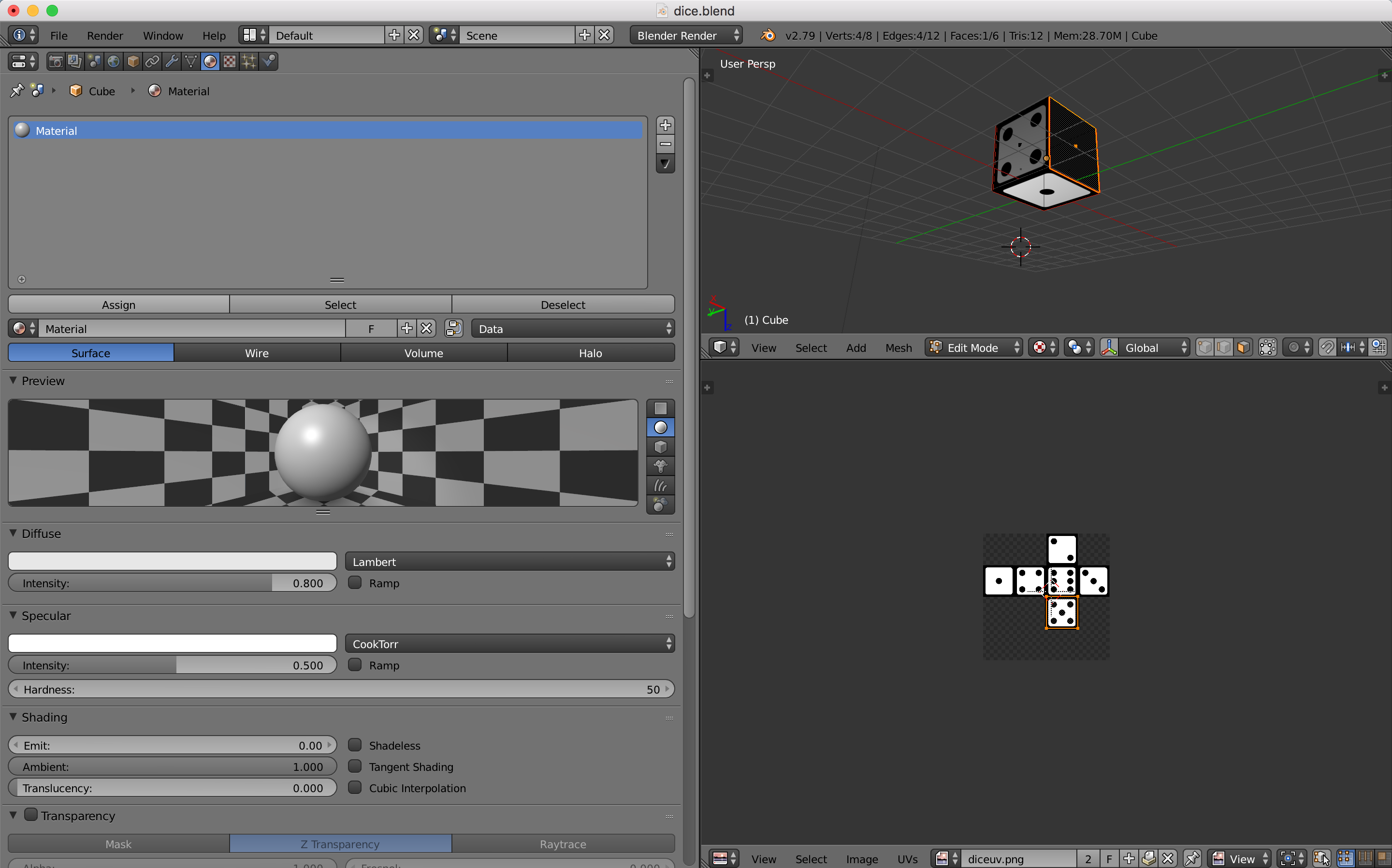This screenshot has width=1392, height=868.
Task: Open the UVs menu in UV editor
Action: coord(907,859)
